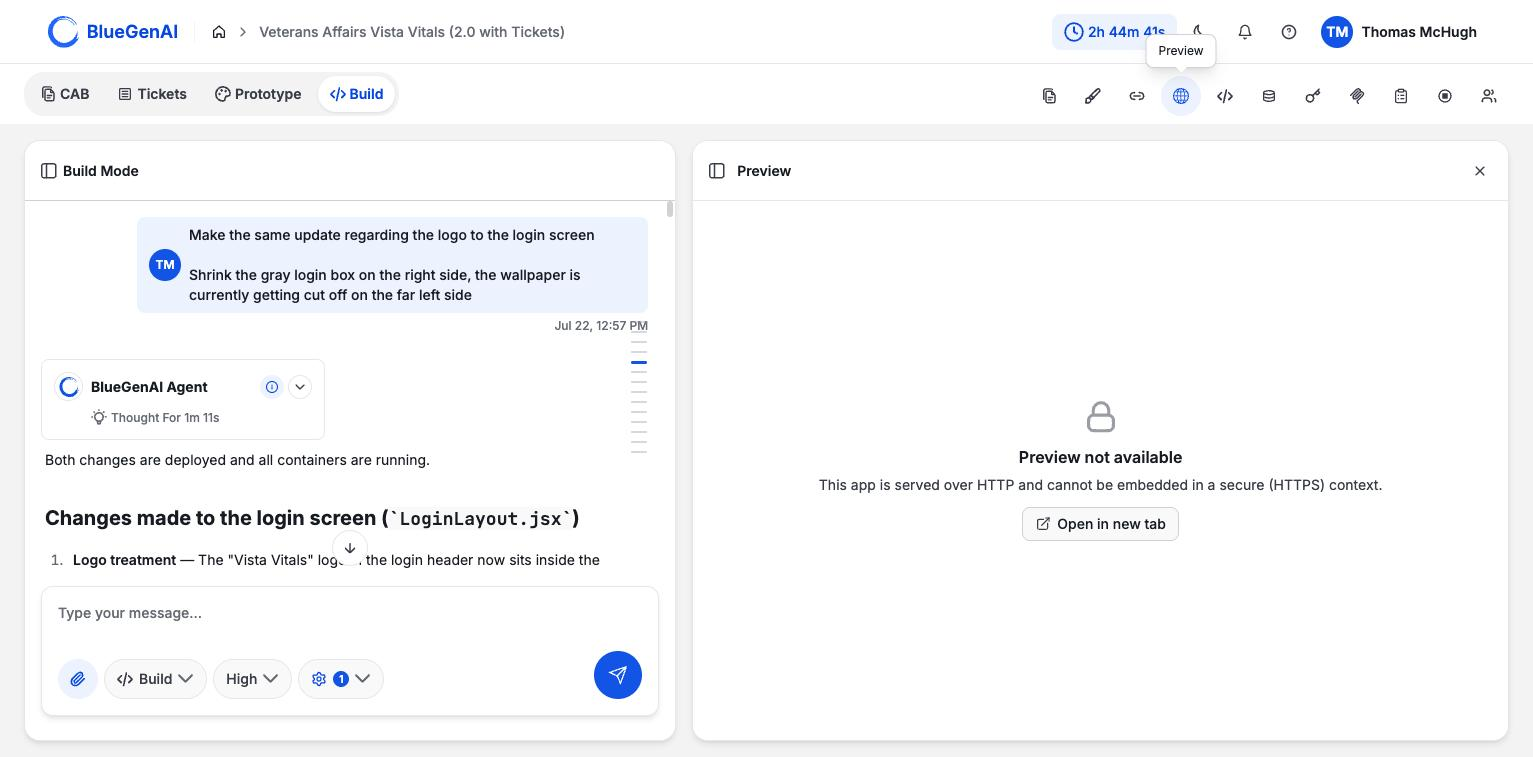Click the globe Preview icon
The image size is (1533, 757).
click(x=1181, y=96)
